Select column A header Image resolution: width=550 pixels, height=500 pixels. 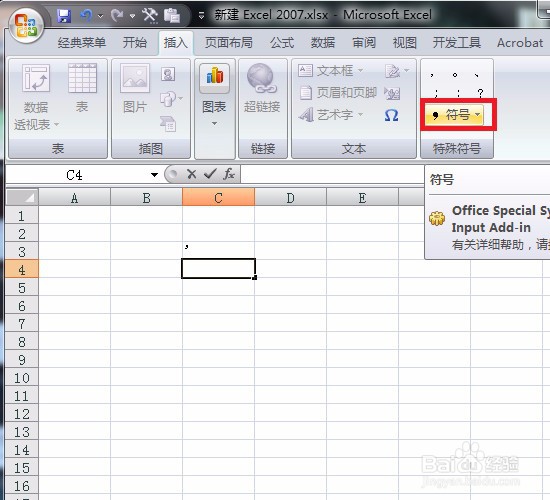(74, 197)
